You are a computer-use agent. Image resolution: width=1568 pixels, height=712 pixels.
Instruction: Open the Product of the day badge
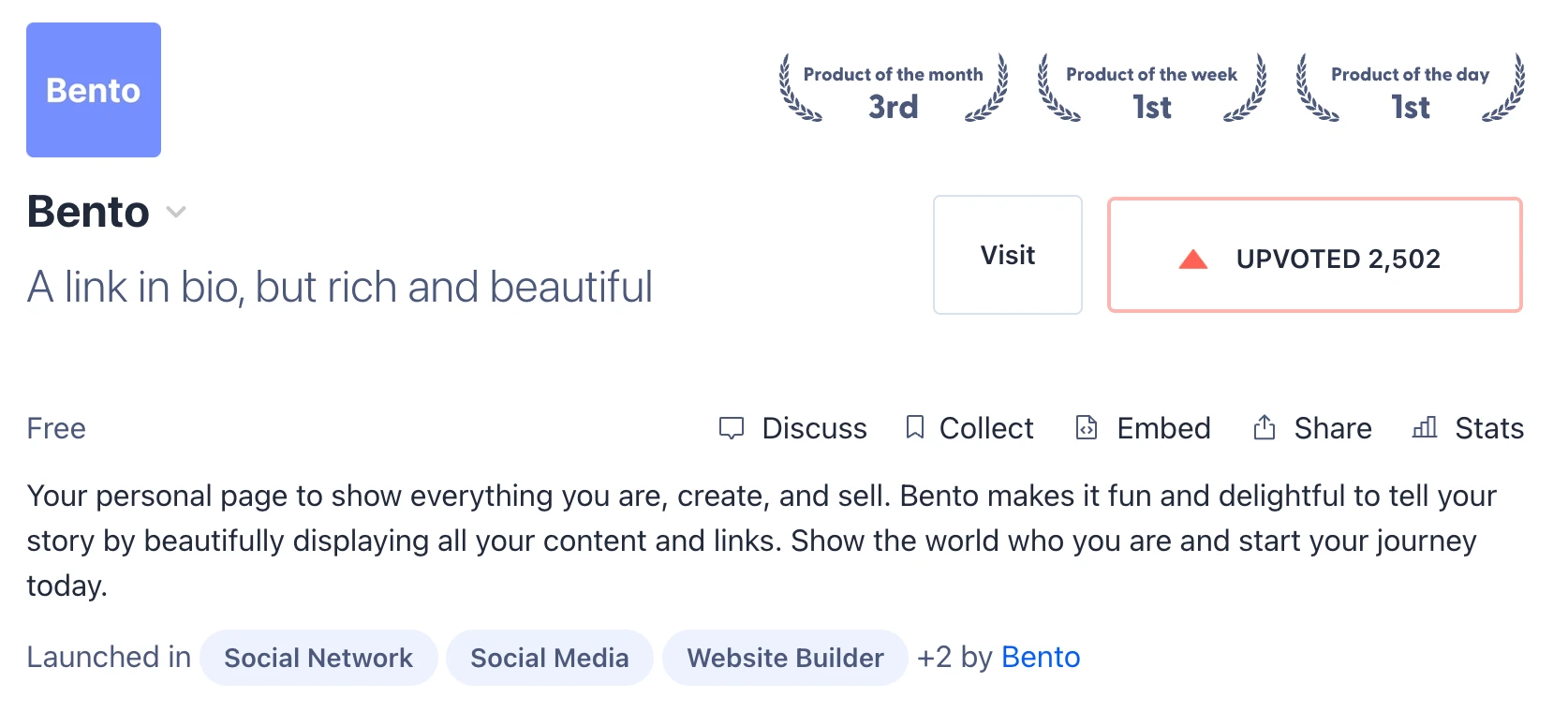coord(1411,89)
